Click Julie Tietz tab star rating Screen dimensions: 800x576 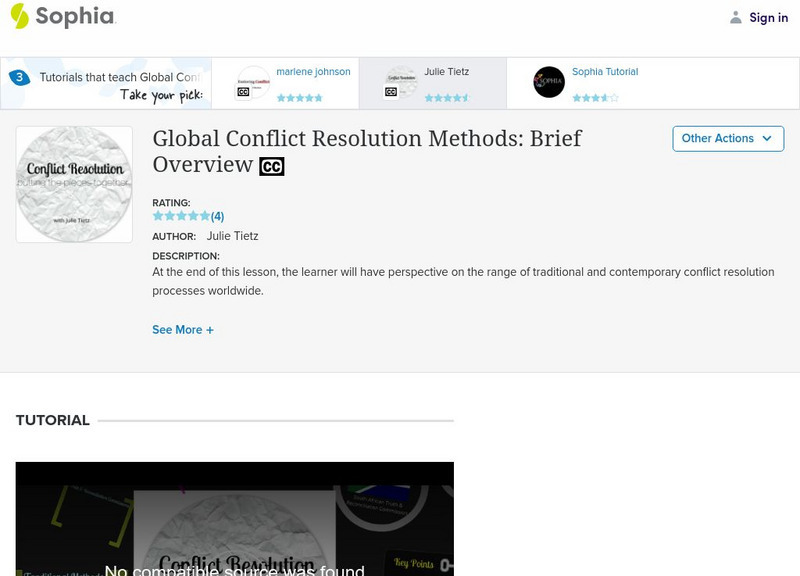point(447,97)
